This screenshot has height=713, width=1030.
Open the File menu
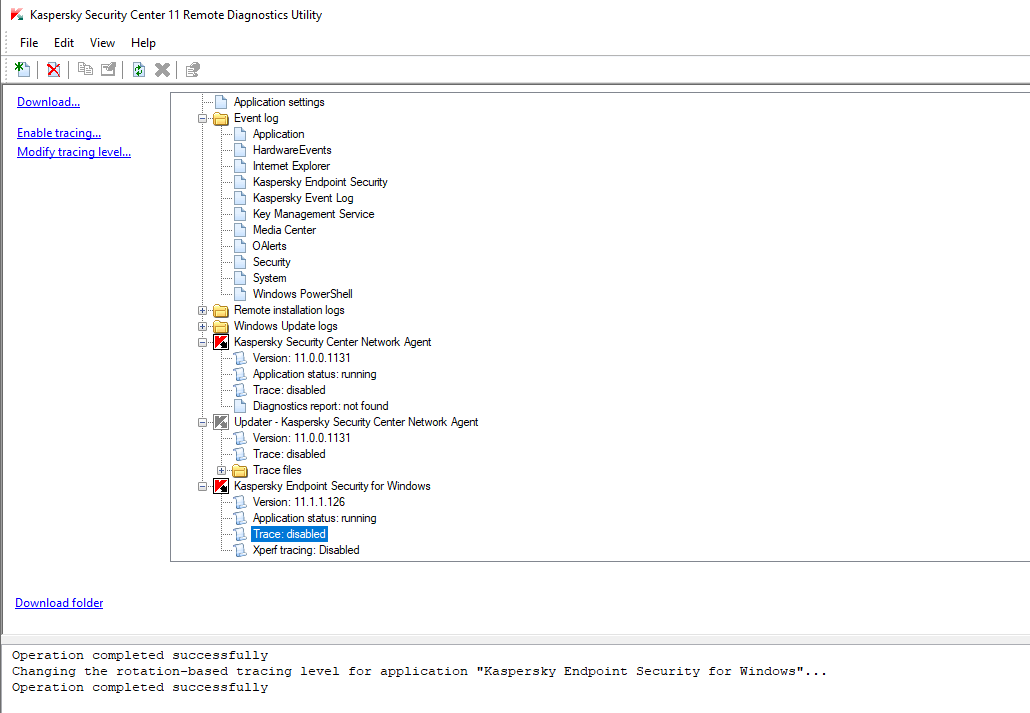(x=29, y=43)
